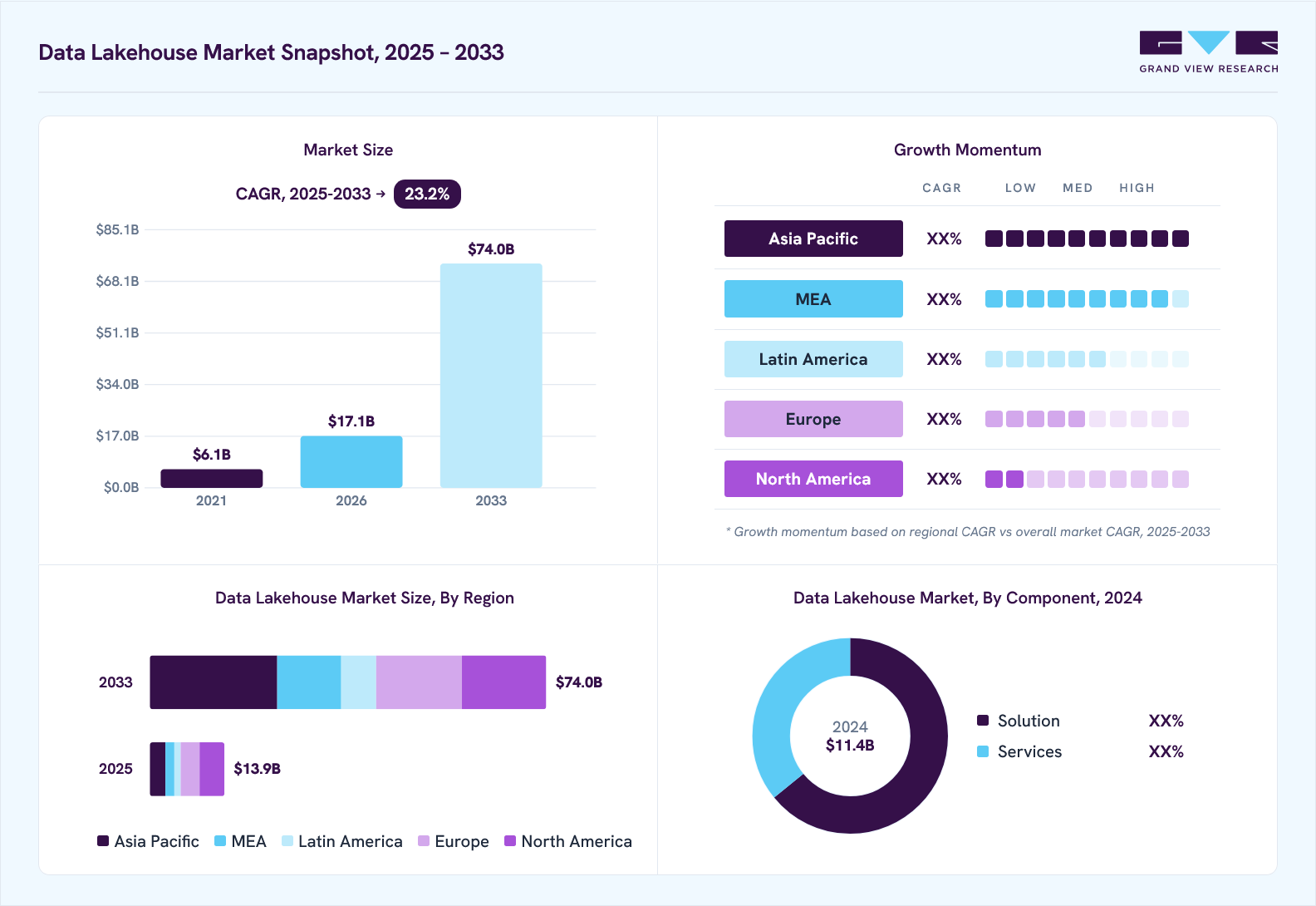Click the $13.9B value beside 2025 bar
The height and width of the screenshot is (906, 1316).
(258, 769)
